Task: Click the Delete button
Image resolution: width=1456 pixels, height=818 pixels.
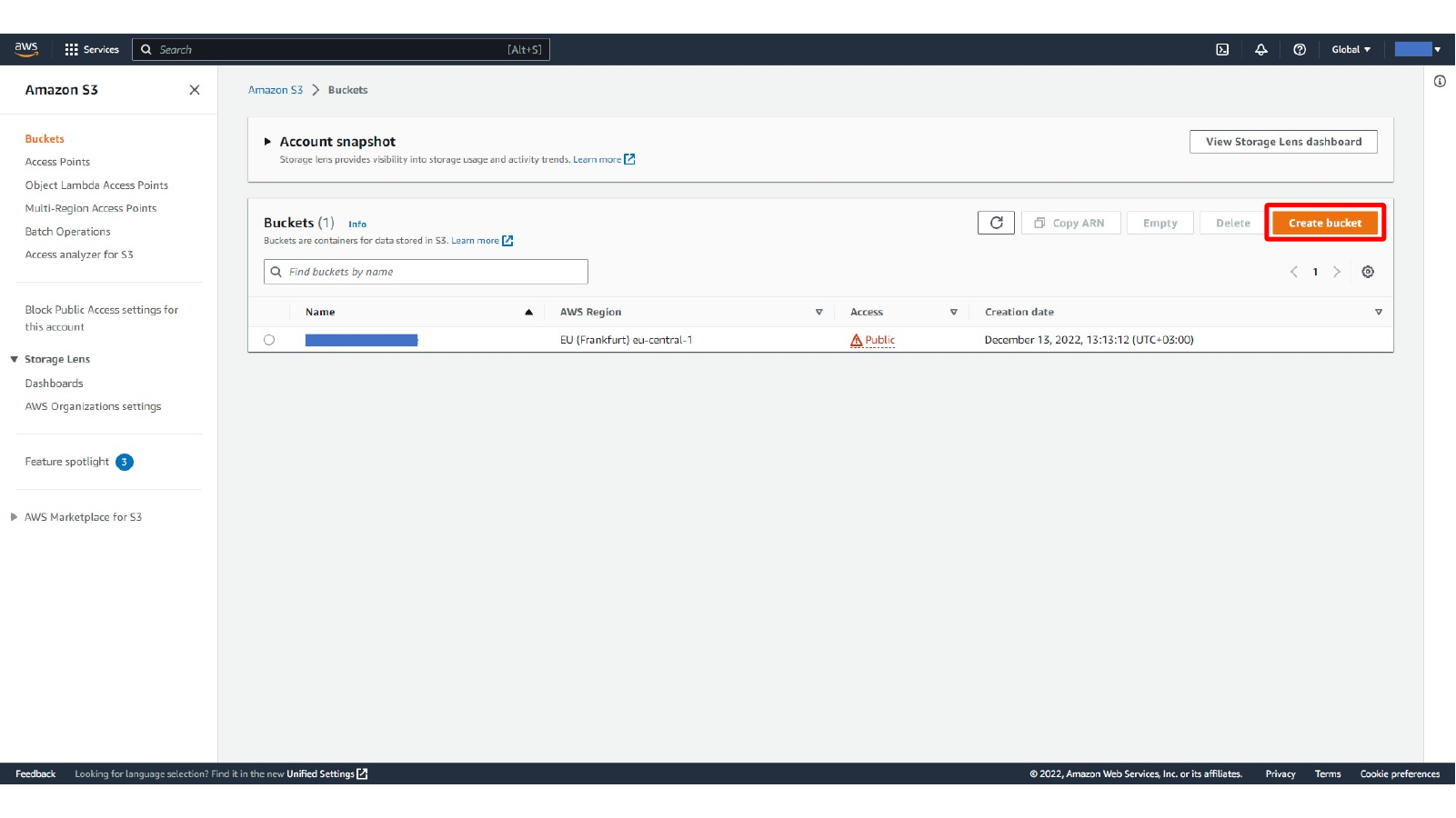Action: pyautogui.click(x=1232, y=223)
